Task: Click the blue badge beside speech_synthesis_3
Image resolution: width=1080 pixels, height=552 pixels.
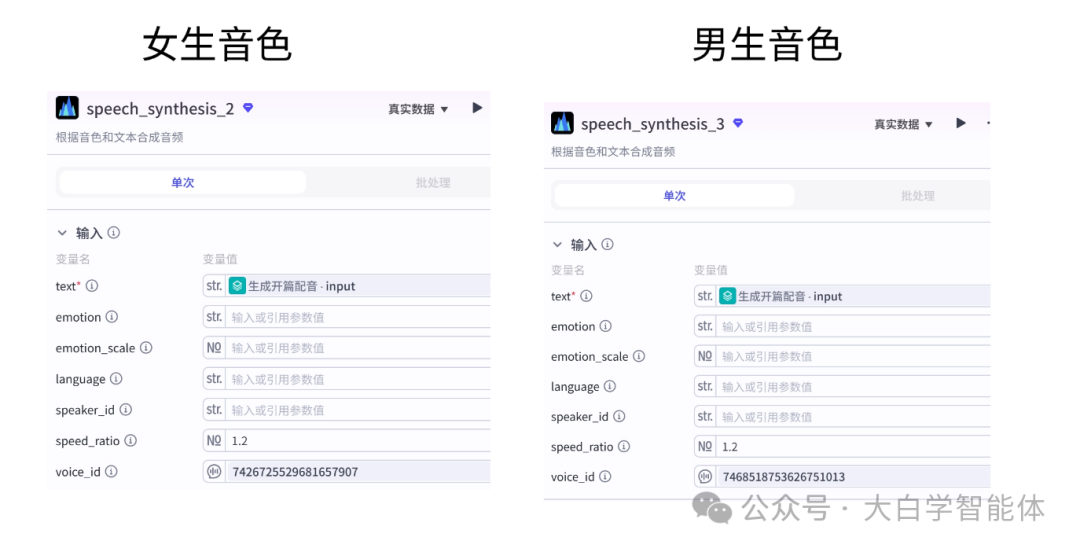Action: coord(738,123)
